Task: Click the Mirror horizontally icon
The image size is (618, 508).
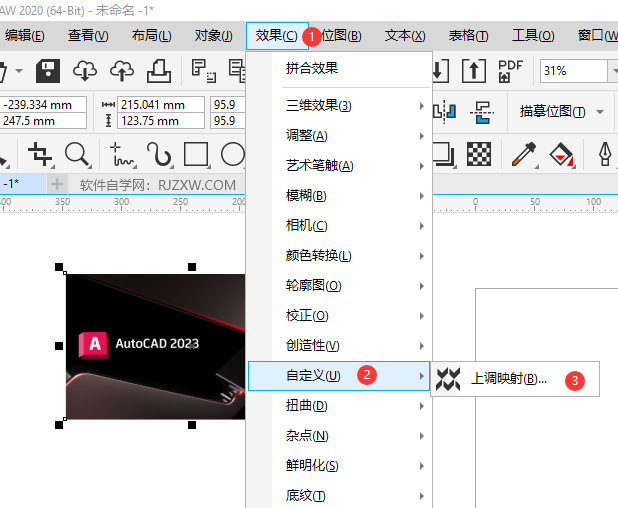Action: pyautogui.click(x=445, y=112)
